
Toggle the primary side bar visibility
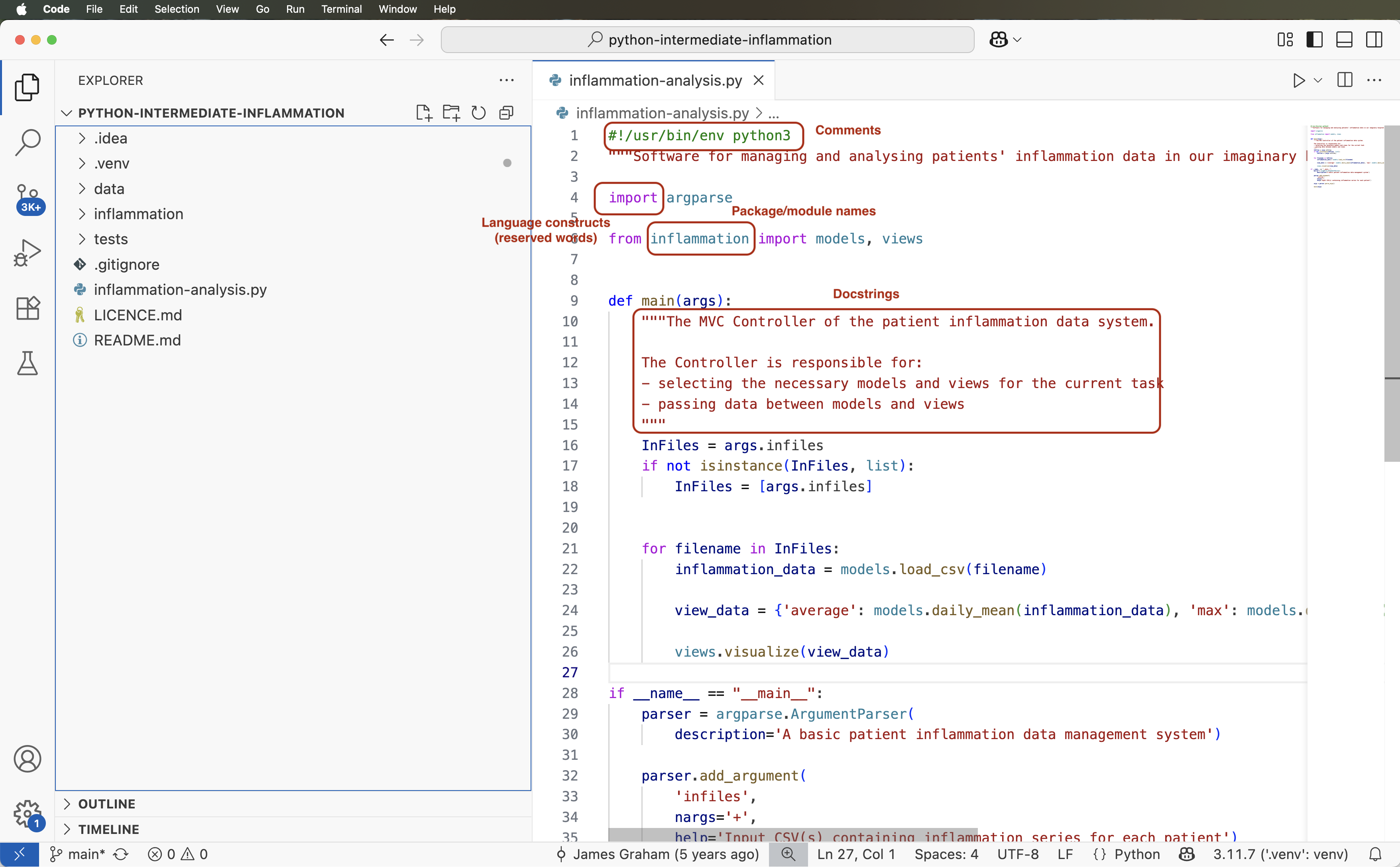click(x=1314, y=39)
